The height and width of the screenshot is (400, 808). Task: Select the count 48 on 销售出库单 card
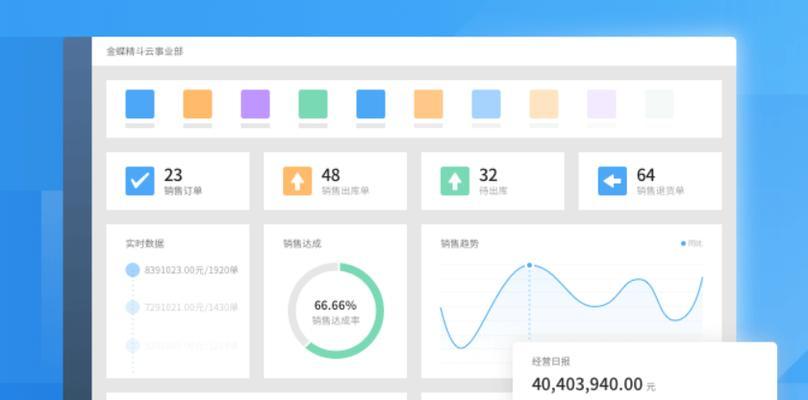point(331,175)
